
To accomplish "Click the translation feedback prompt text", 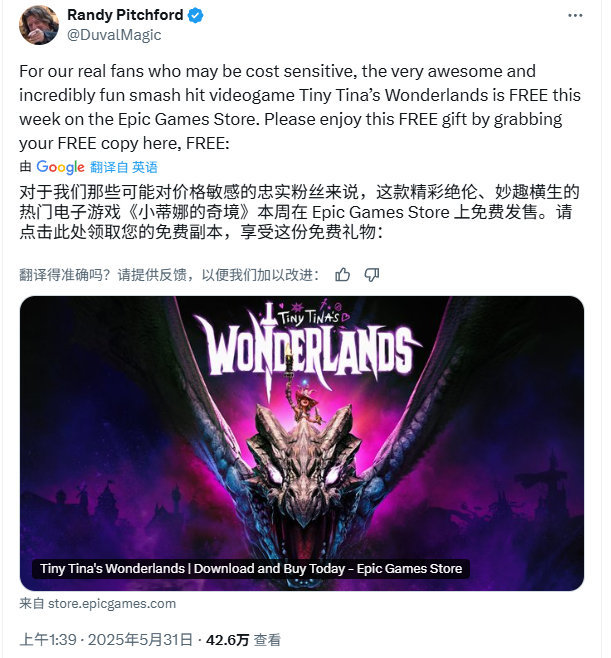I will (x=169, y=275).
